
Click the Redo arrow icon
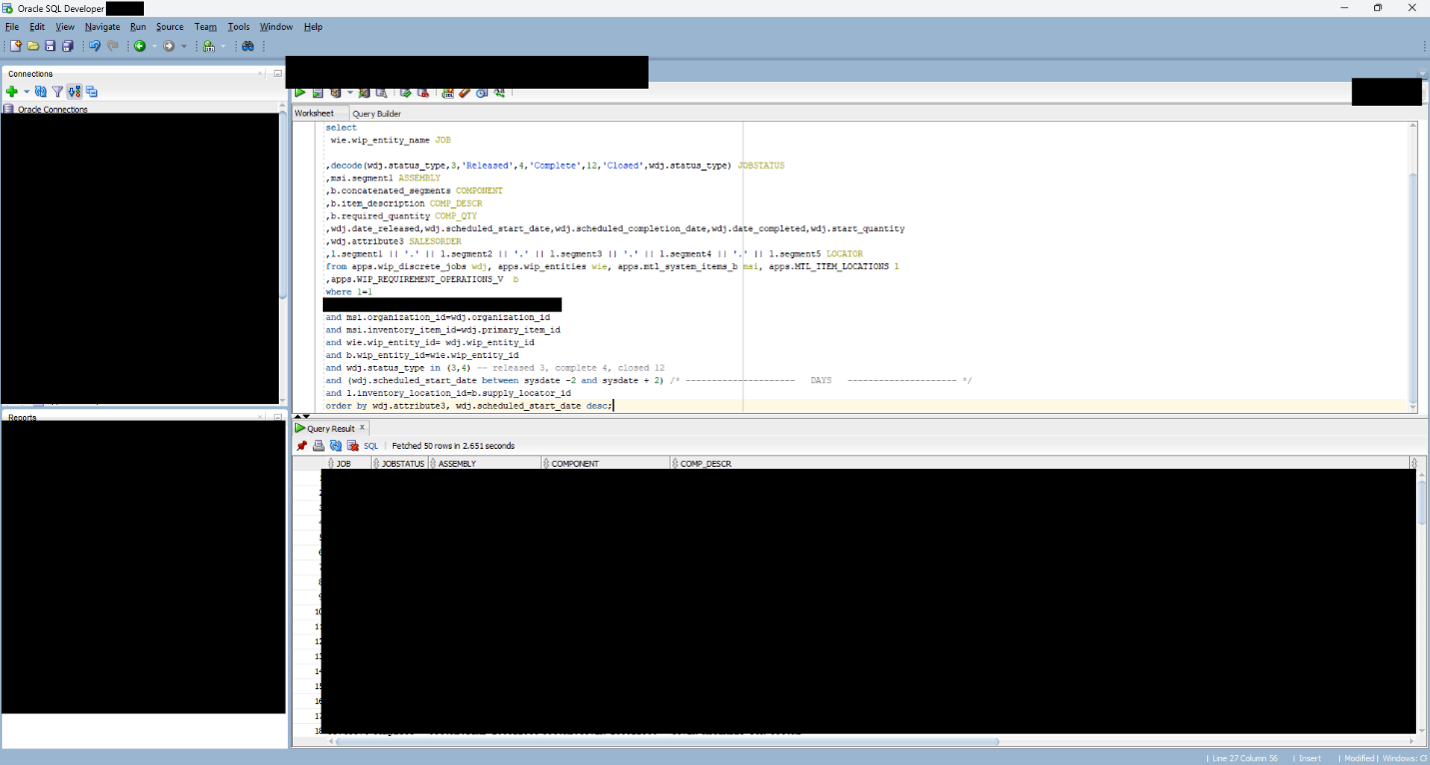click(x=113, y=46)
